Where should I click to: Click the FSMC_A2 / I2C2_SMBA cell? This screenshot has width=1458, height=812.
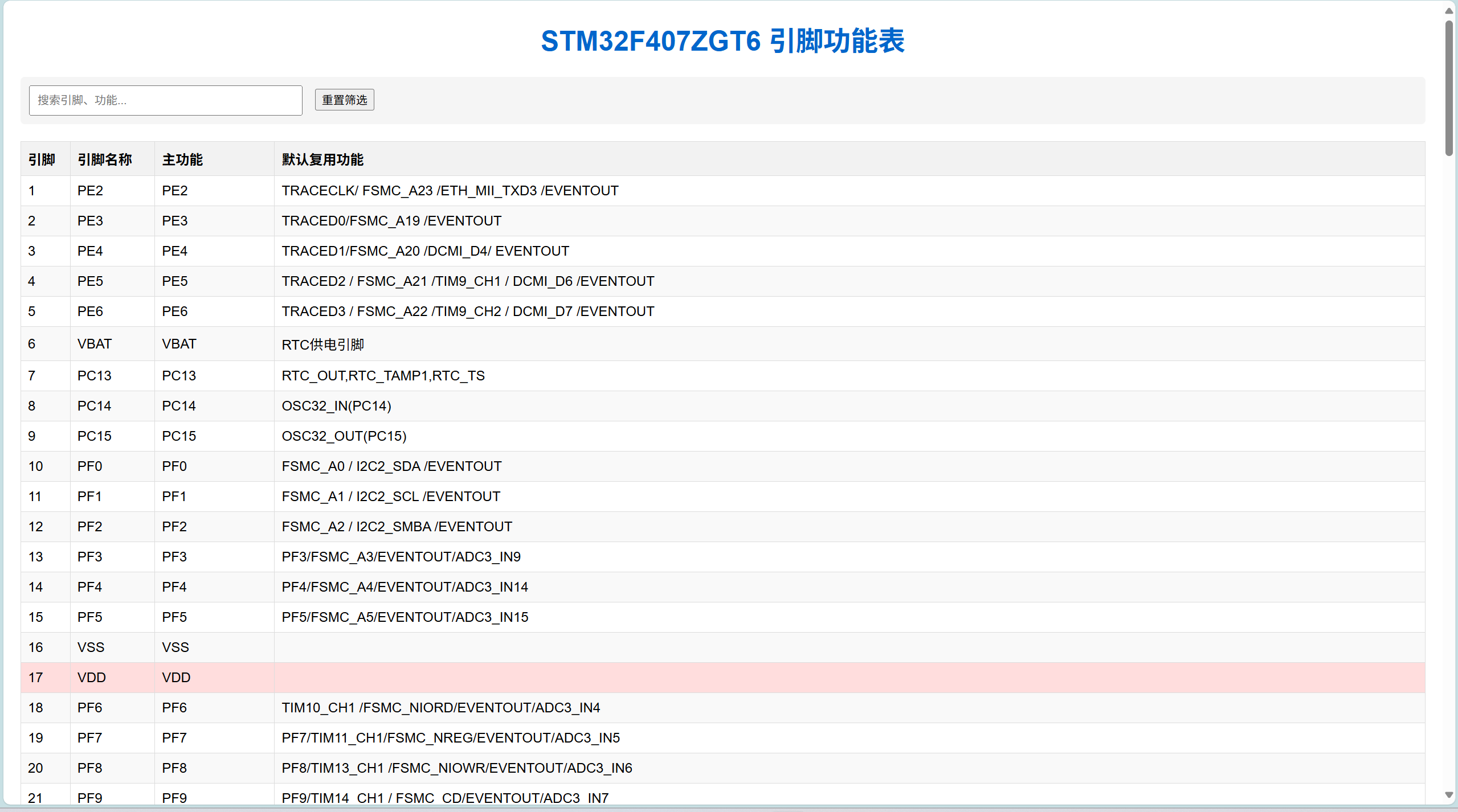850,527
